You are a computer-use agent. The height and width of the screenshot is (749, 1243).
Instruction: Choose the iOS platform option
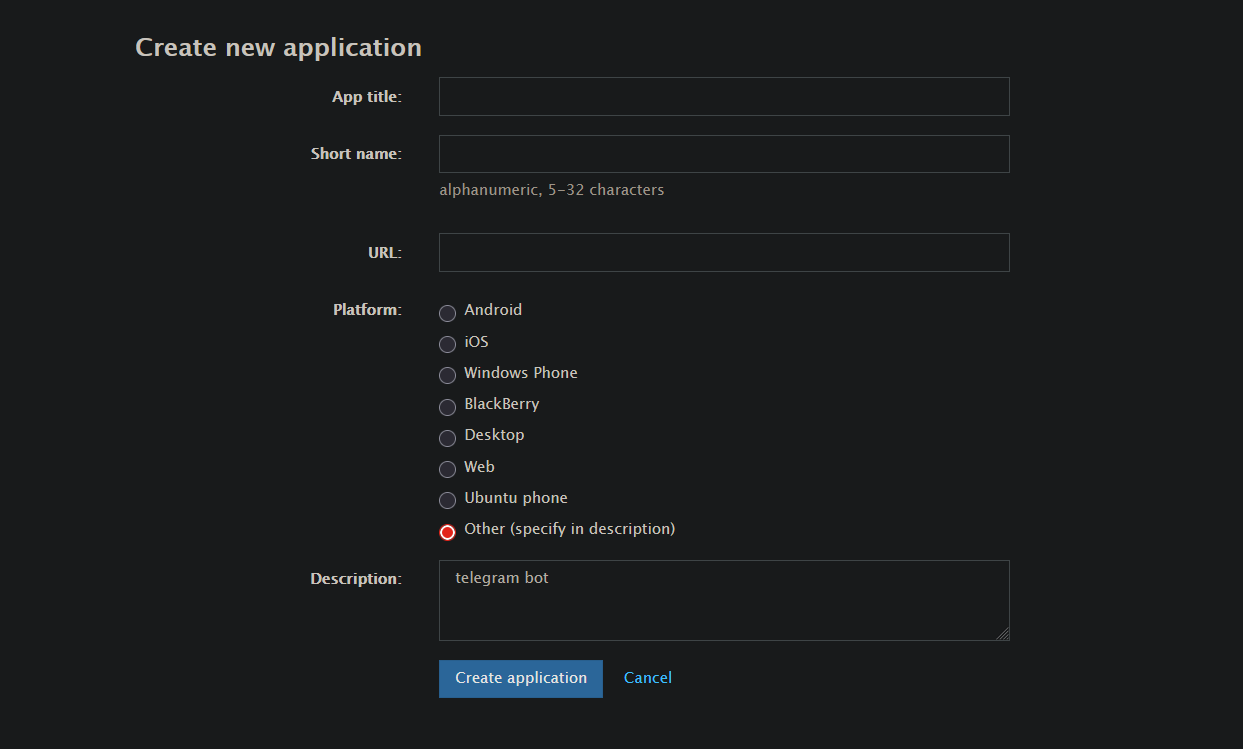[x=447, y=344]
